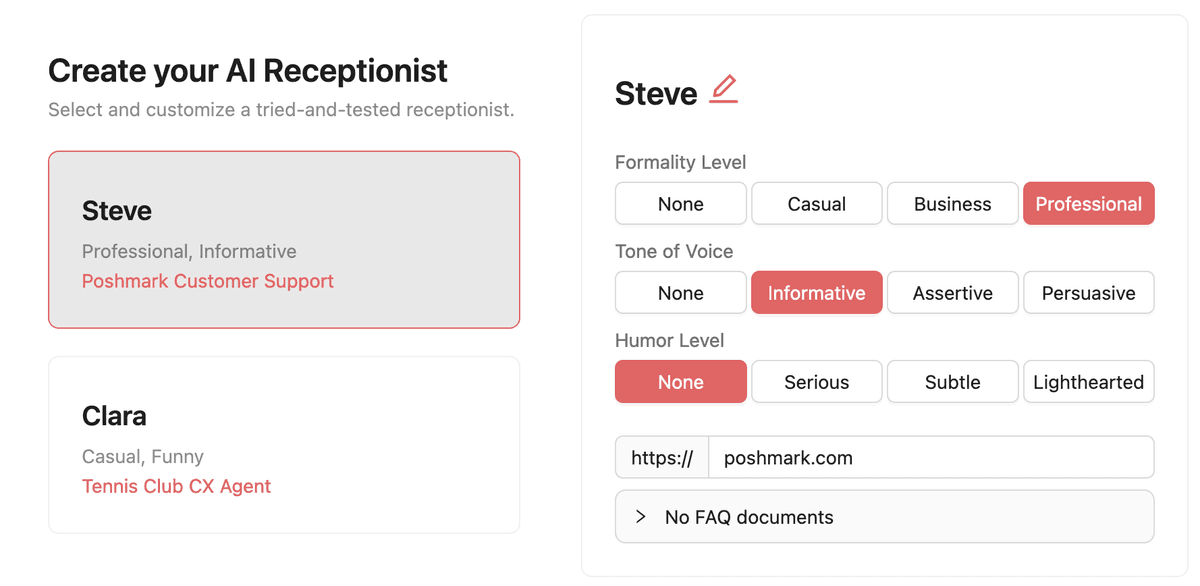This screenshot has width=1200, height=586.
Task: Click the pencil icon to rename Steve
Action: (x=725, y=90)
